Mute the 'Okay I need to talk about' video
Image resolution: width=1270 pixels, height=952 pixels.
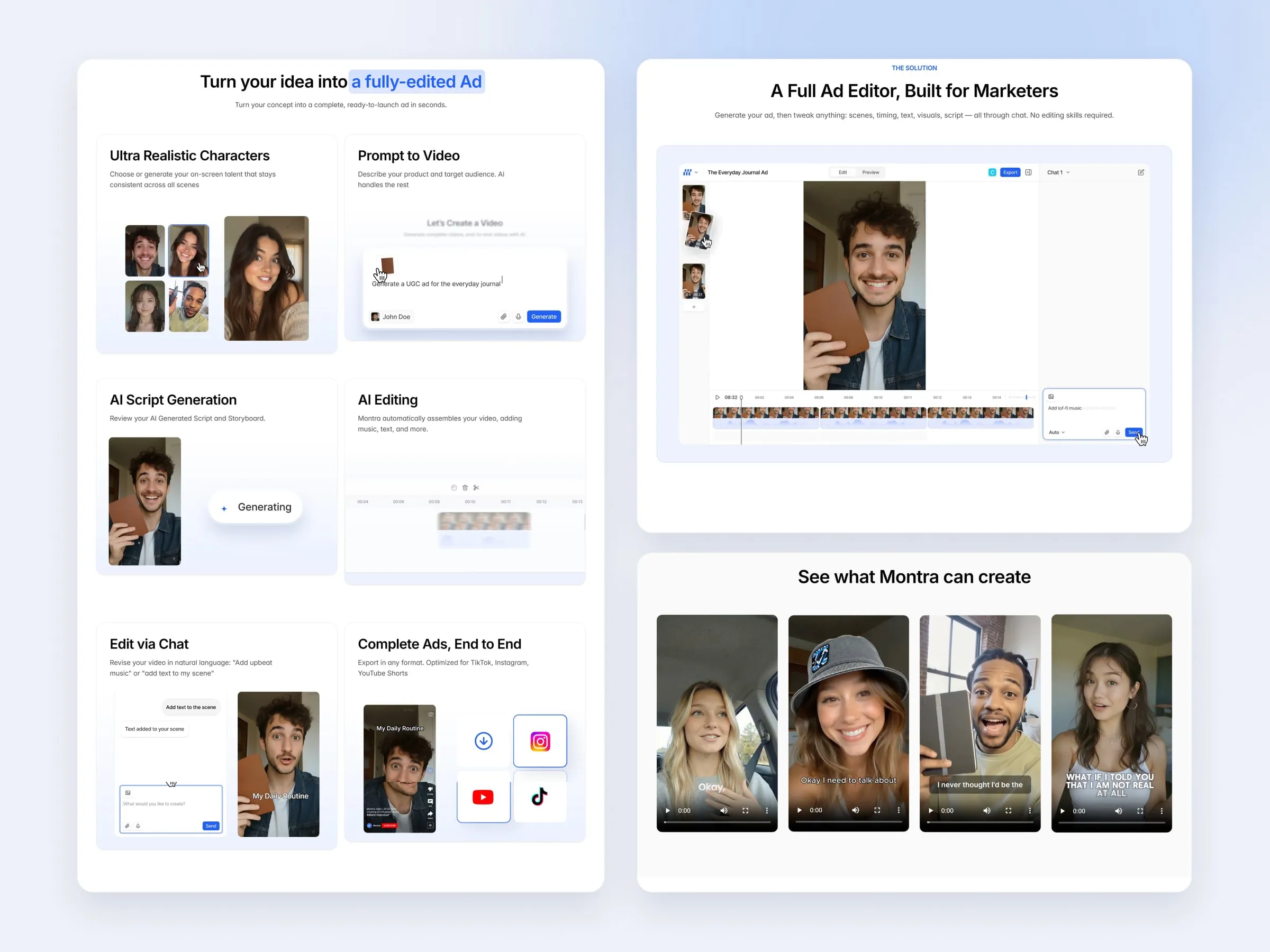coord(856,810)
